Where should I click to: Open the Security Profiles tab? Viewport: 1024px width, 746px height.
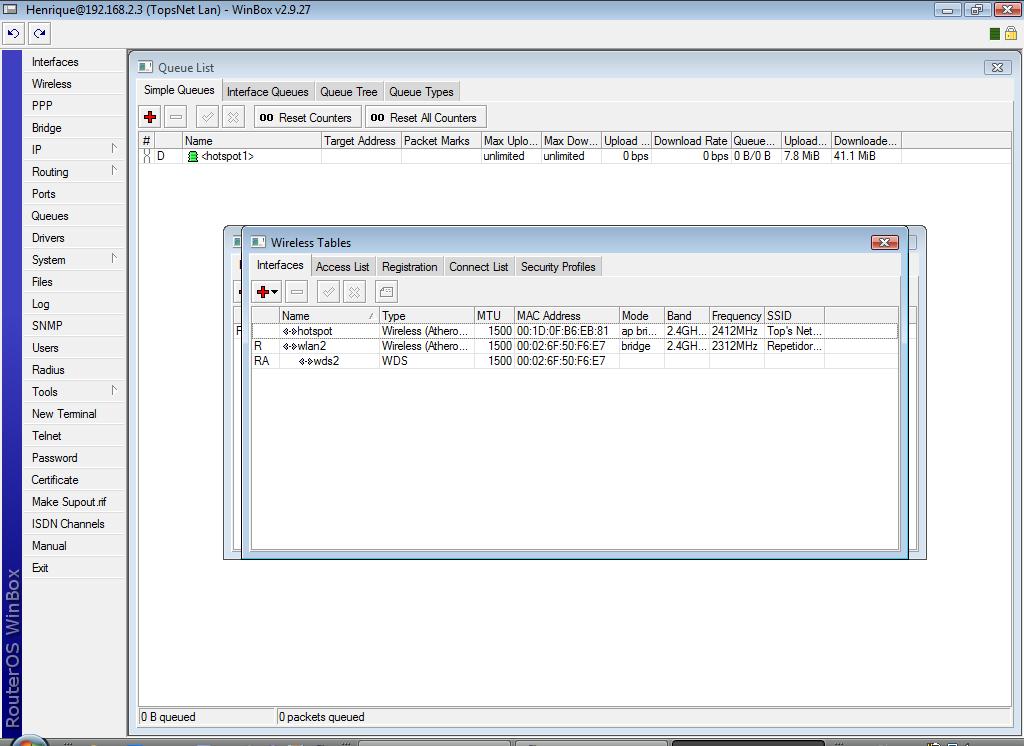pyautogui.click(x=558, y=267)
